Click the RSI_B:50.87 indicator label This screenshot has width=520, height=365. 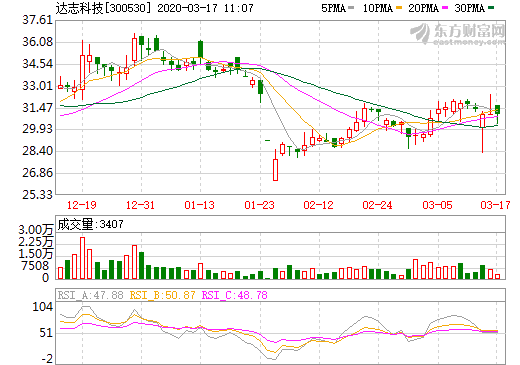tap(162, 295)
